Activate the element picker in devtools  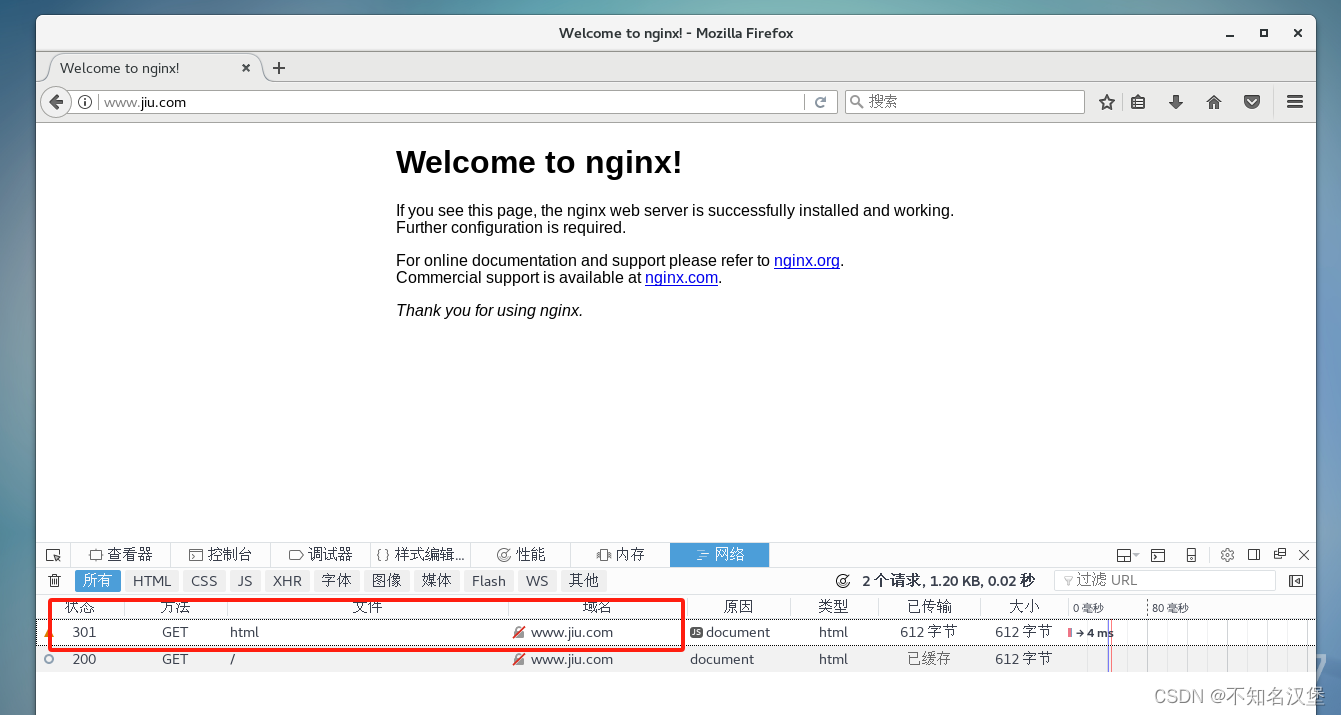(x=53, y=555)
